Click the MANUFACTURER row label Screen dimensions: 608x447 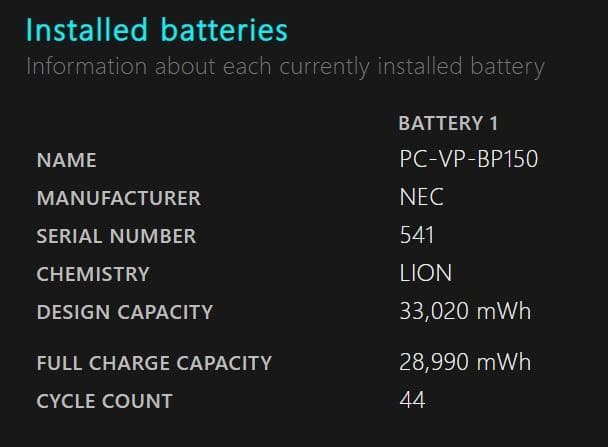[118, 198]
